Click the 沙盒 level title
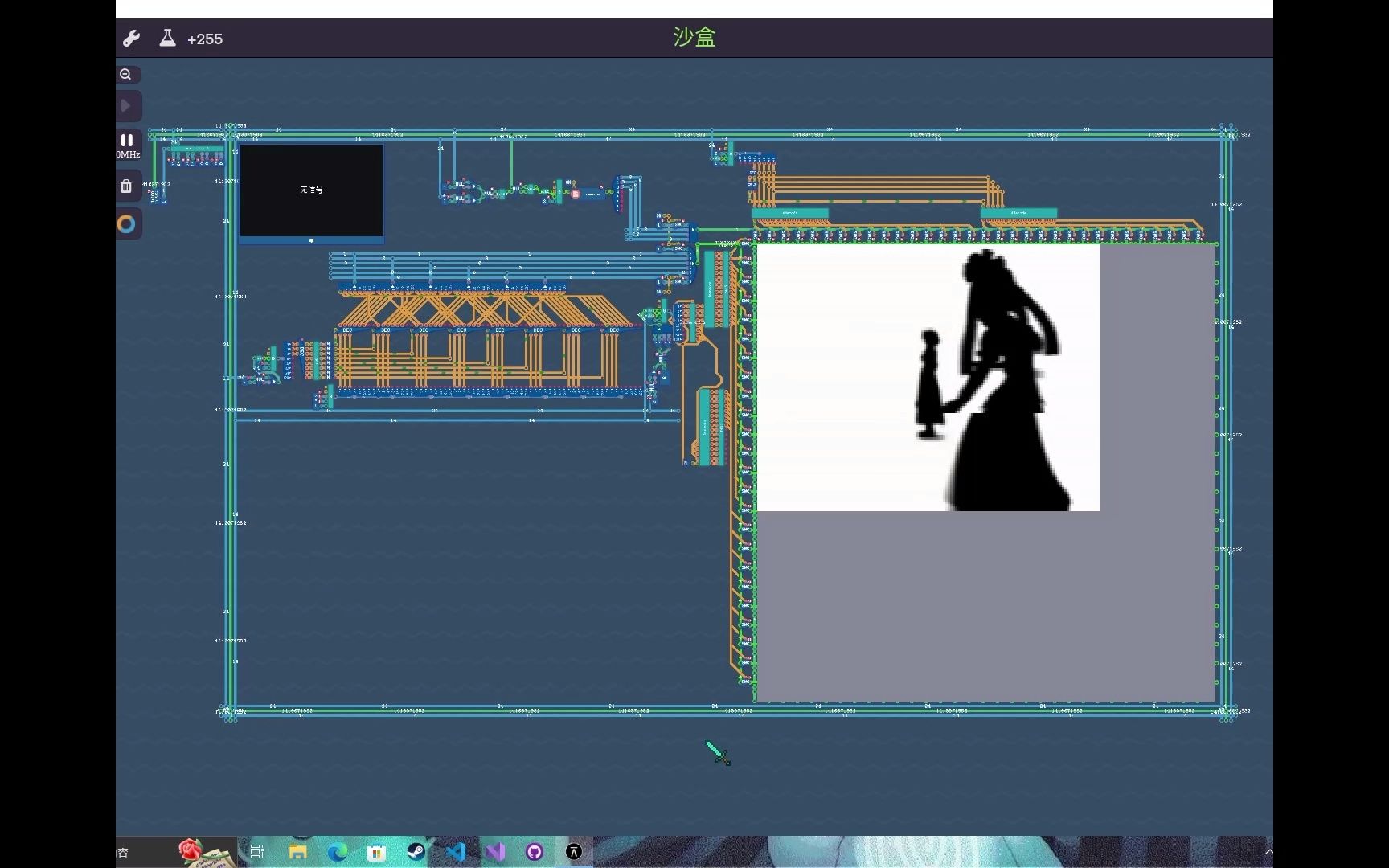This screenshot has height=868, width=1389. tap(694, 37)
